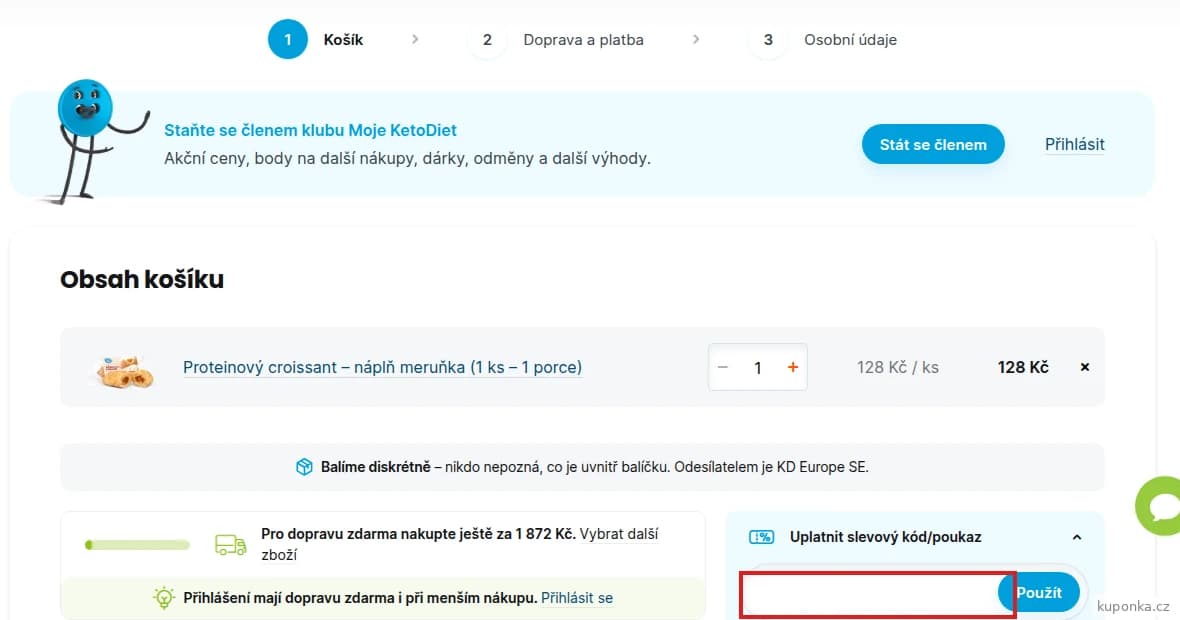Viewport: 1180px width, 620px height.
Task: Click the Obsah košíku heading
Action: pyautogui.click(x=142, y=279)
